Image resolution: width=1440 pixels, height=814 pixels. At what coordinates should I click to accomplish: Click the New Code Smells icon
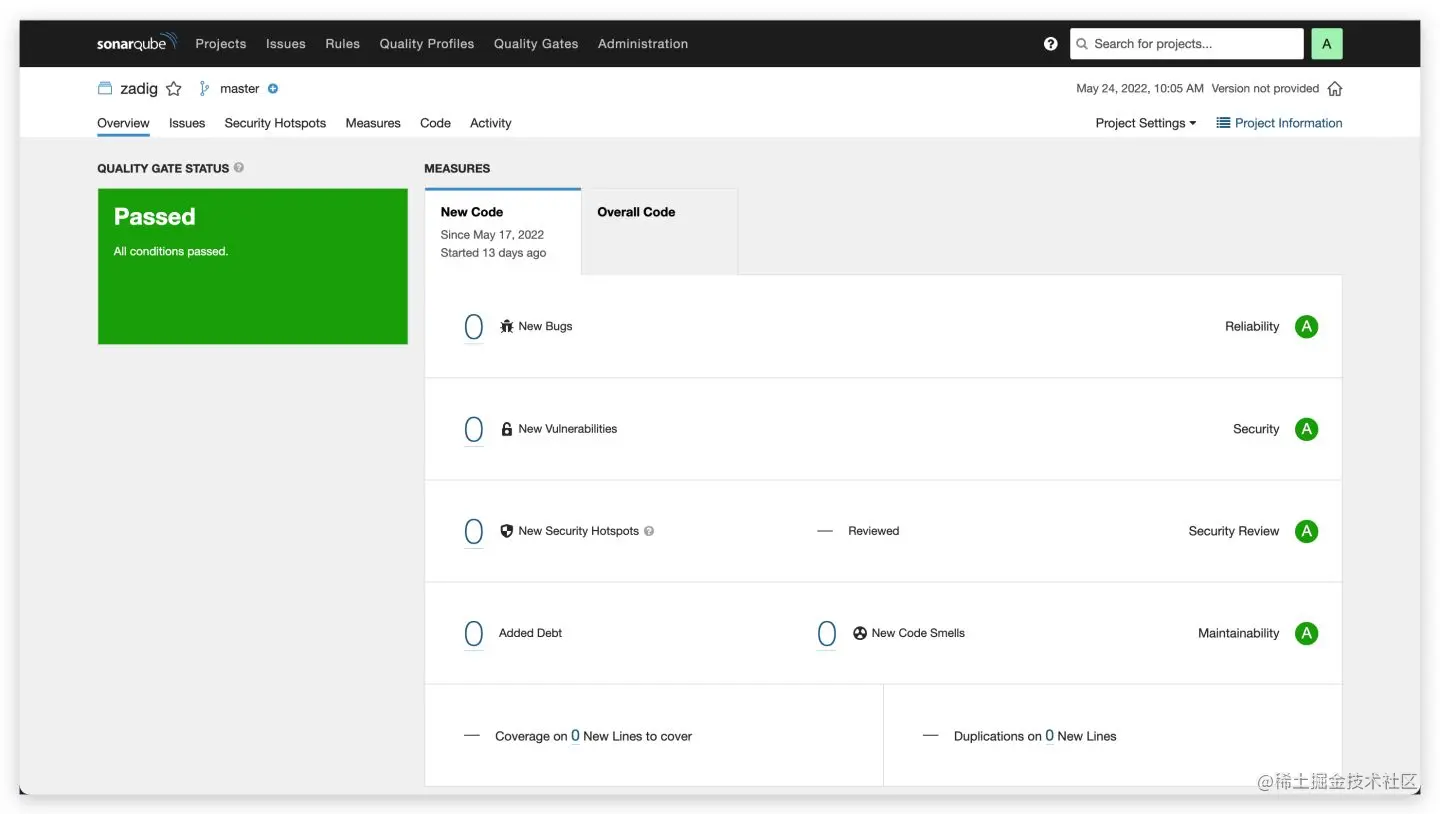click(x=860, y=633)
